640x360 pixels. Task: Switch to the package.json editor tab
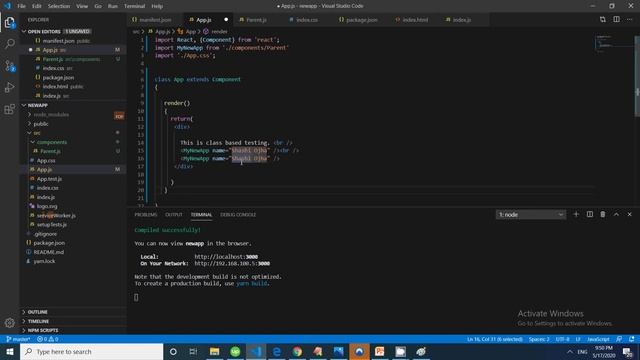click(362, 20)
